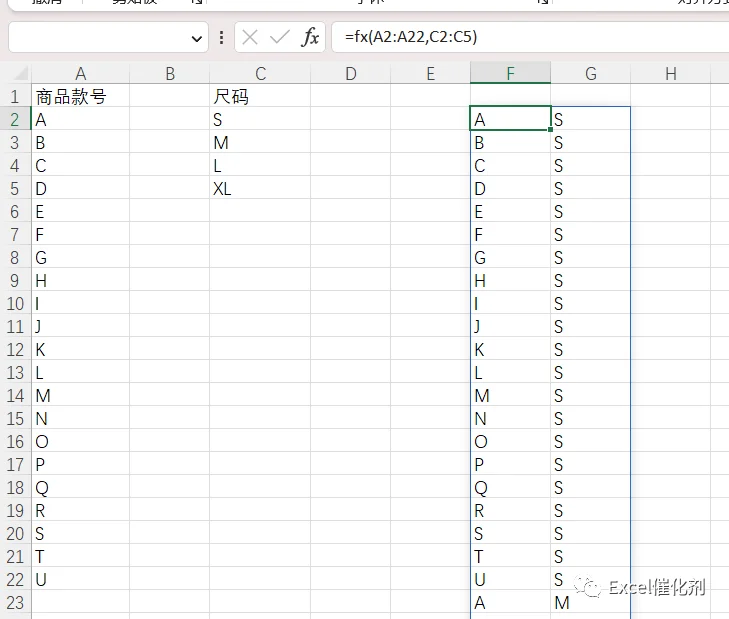This screenshot has height=619, width=729.
Task: Click cell F16 containing O
Action: click(x=510, y=442)
